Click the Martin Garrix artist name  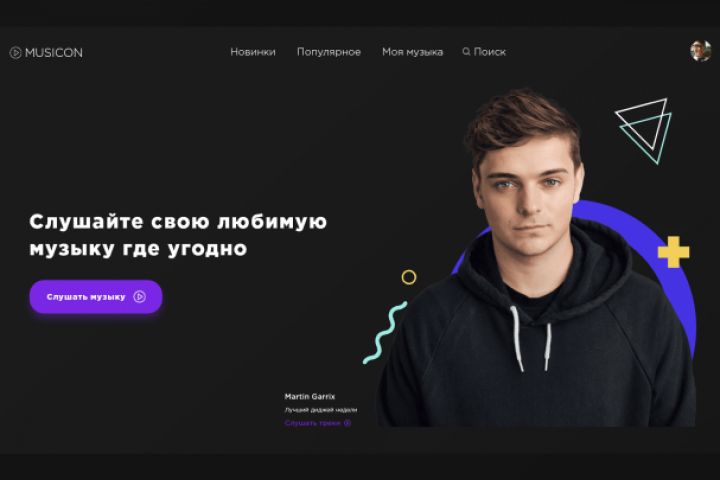tap(310, 396)
